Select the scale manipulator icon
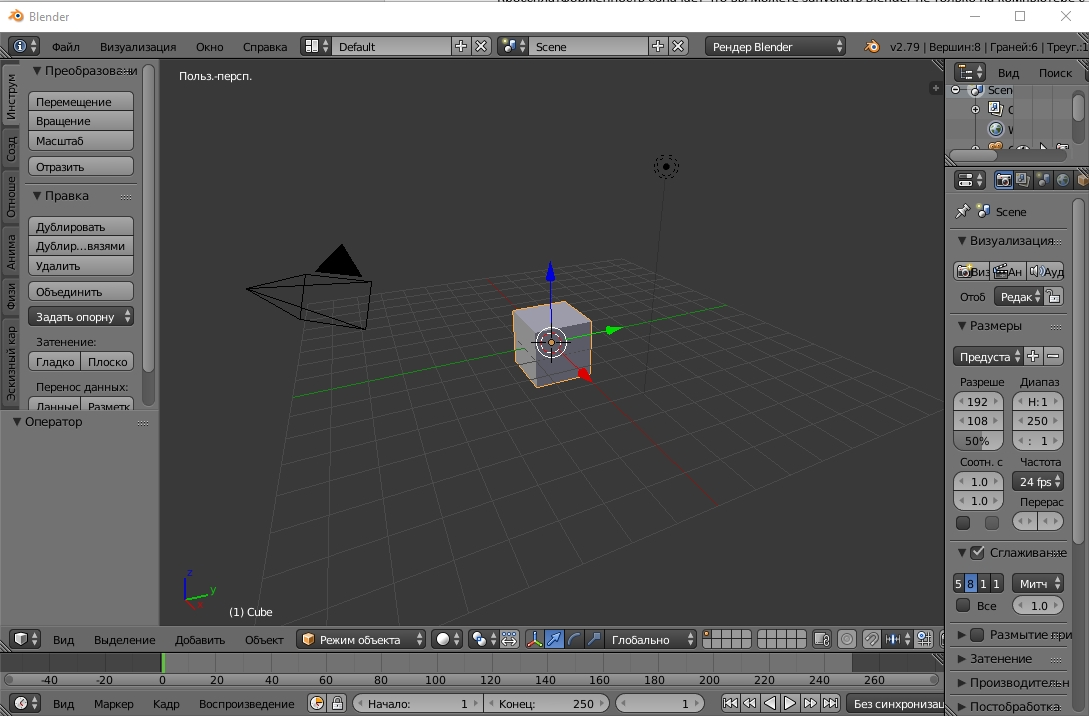This screenshot has width=1089, height=716. tap(595, 640)
